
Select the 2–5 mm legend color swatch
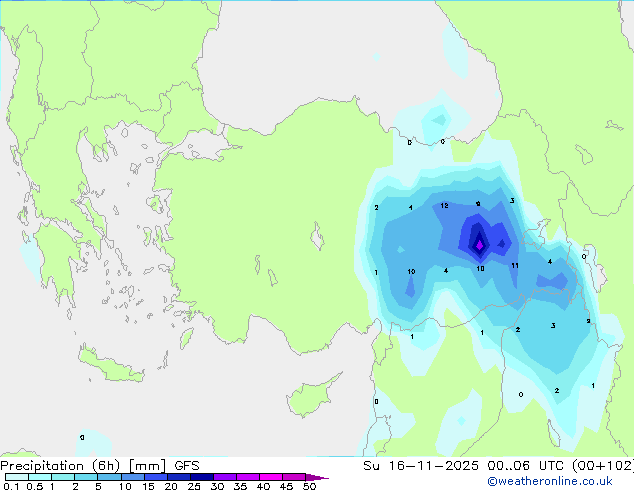pyautogui.click(x=86, y=477)
